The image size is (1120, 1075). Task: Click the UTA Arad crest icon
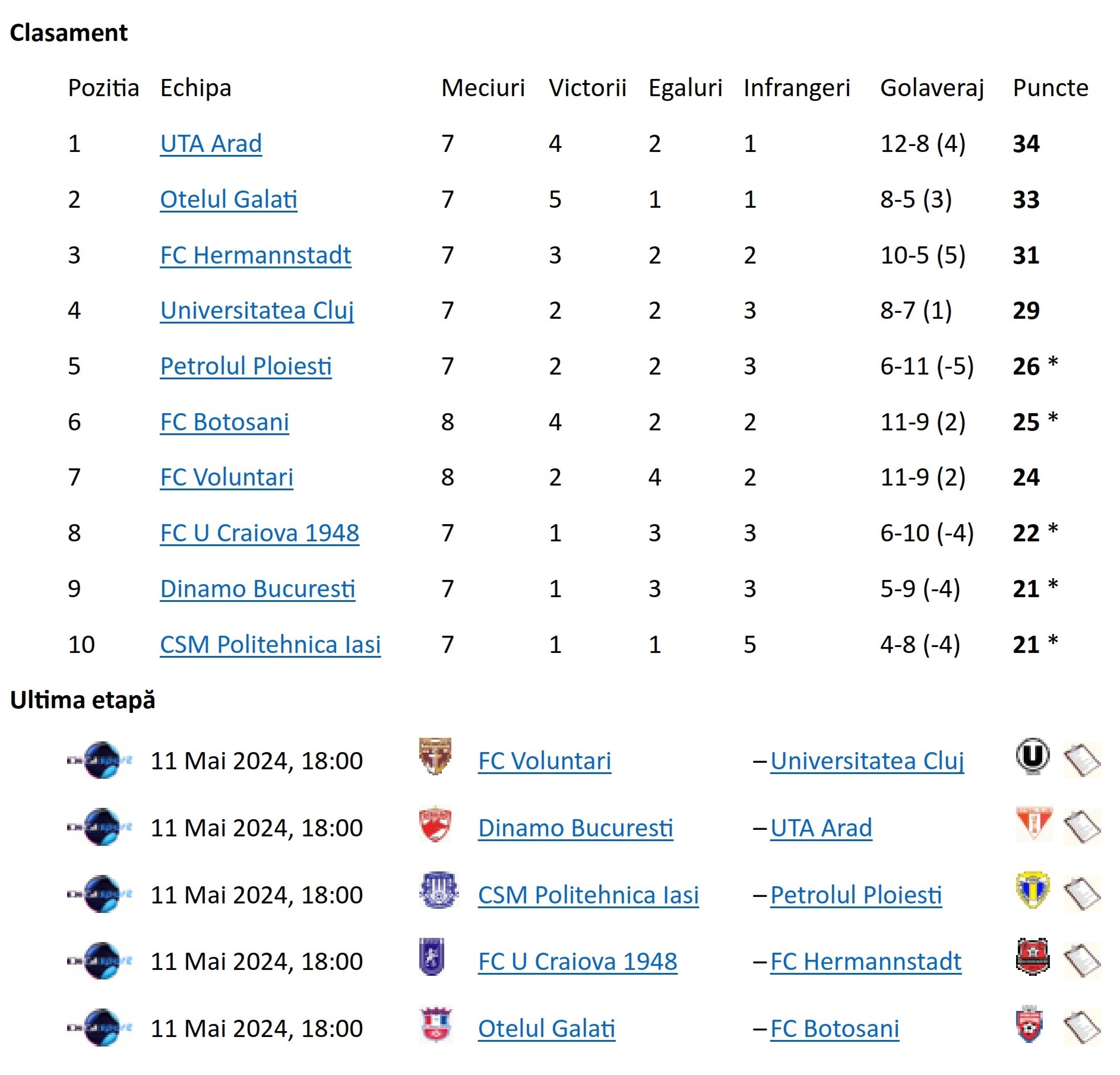point(1034,824)
